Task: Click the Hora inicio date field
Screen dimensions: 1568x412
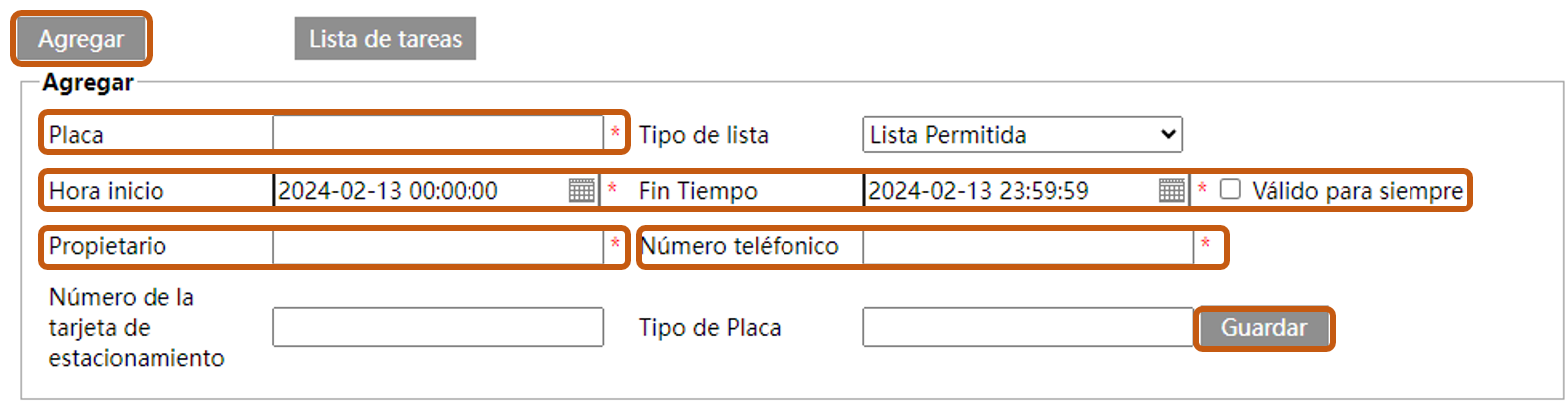Action: pyautogui.click(x=421, y=191)
